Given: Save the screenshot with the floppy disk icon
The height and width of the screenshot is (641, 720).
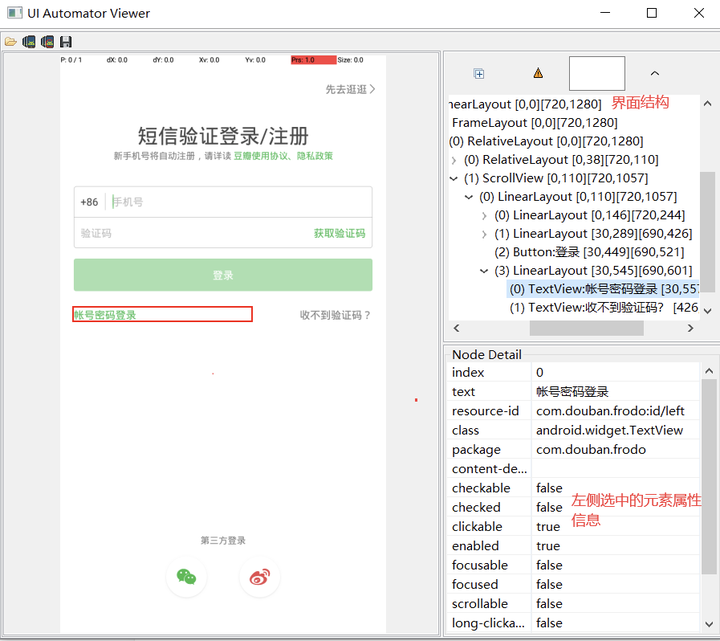Looking at the screenshot, I should tap(66, 42).
